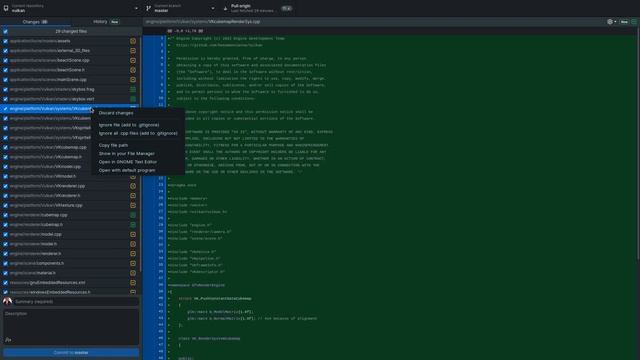The image size is (640, 360).
Task: Click modified status icon for model.cpp
Action: pyautogui.click(x=133, y=235)
